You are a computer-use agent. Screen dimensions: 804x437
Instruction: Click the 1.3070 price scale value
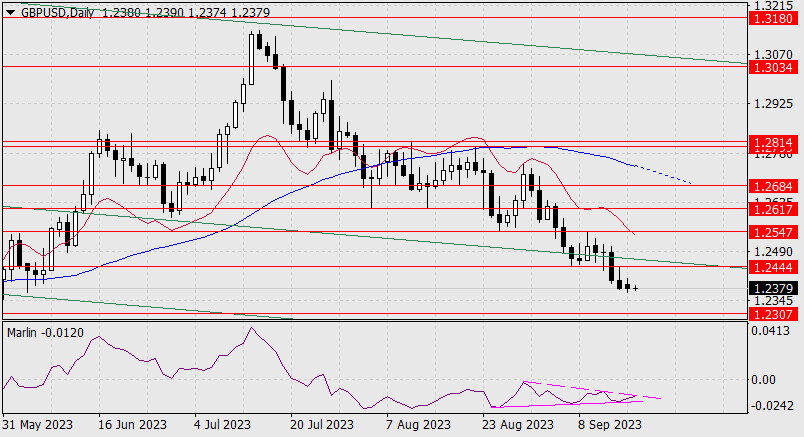click(x=773, y=54)
